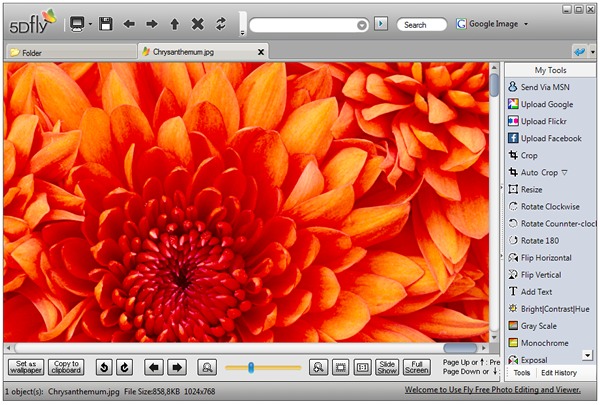Click the My Tools panel header
This screenshot has width=600, height=405.
pyautogui.click(x=550, y=70)
